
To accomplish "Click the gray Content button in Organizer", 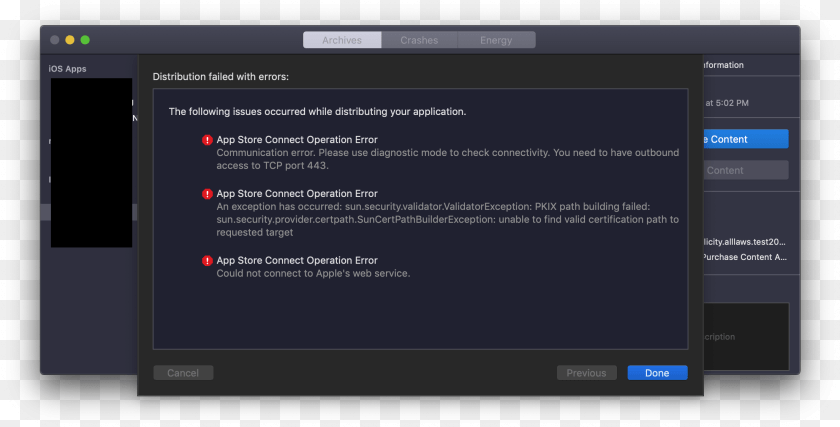I will tap(746, 170).
